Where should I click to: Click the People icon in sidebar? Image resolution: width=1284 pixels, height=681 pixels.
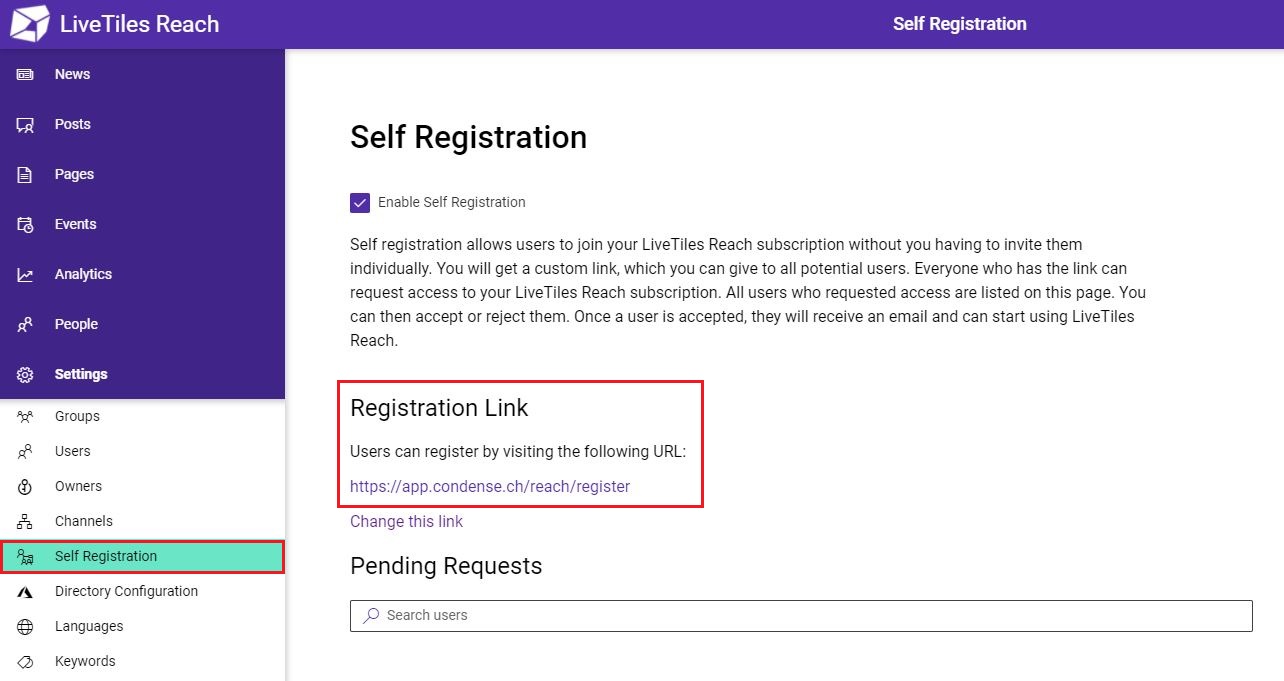click(25, 325)
